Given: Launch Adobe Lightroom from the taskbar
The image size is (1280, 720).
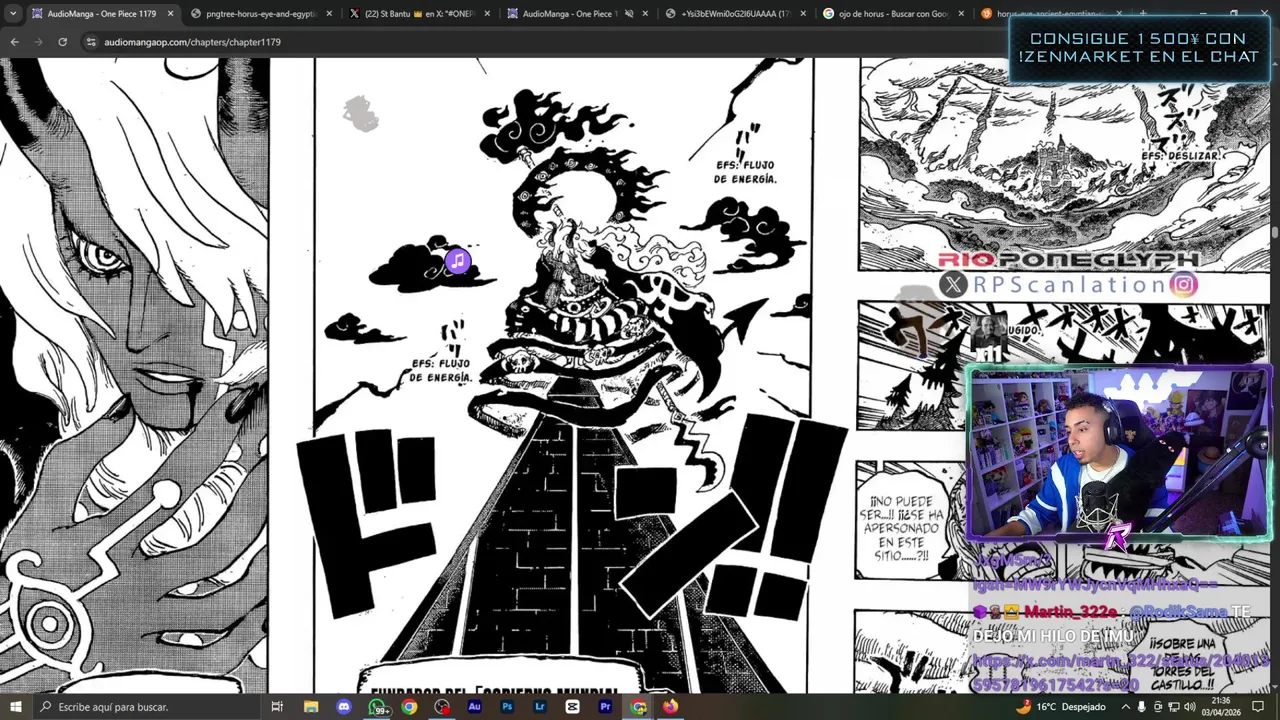Looking at the screenshot, I should tap(540, 707).
